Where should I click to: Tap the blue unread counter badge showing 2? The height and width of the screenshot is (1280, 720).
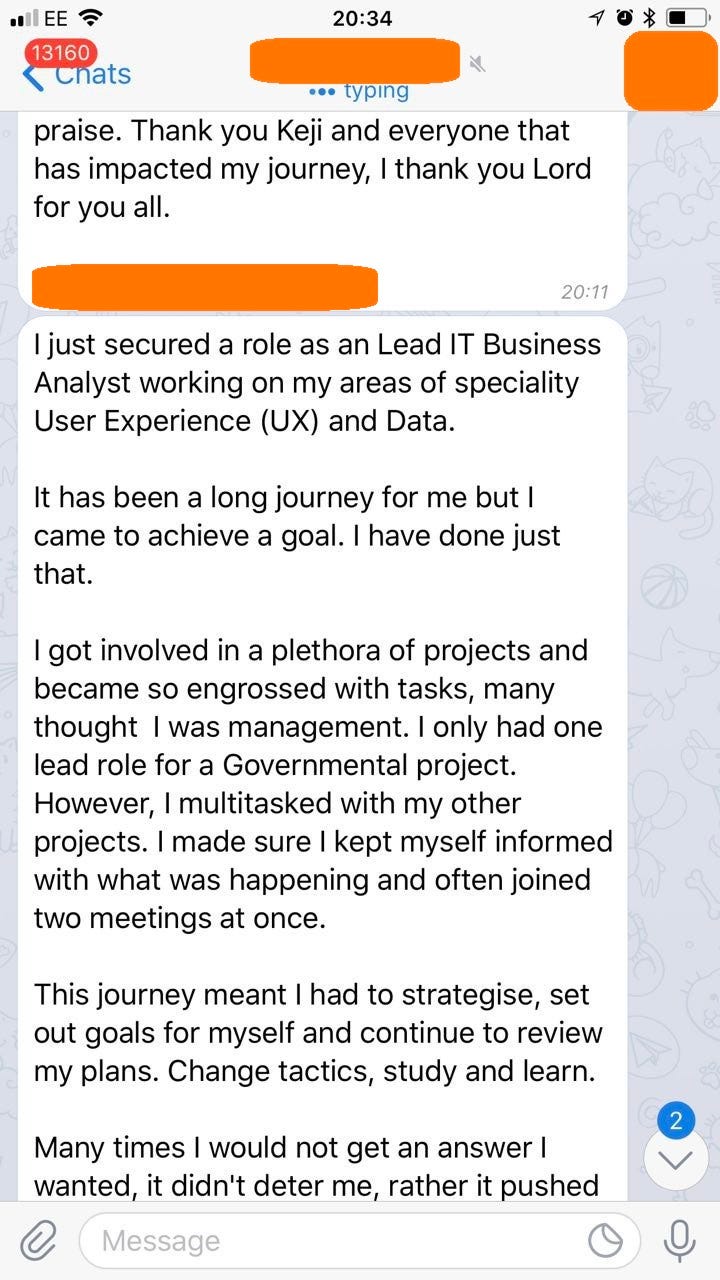click(x=676, y=1120)
